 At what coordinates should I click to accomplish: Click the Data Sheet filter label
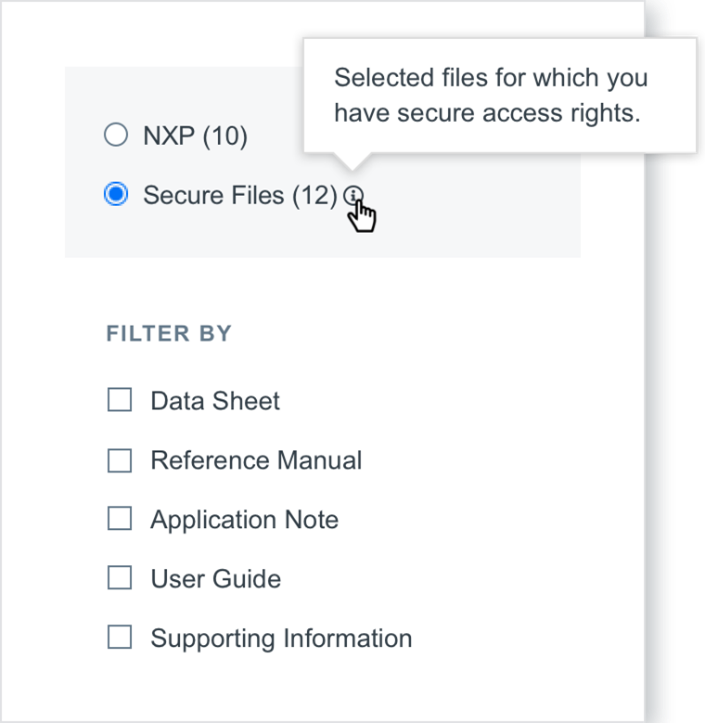(x=215, y=401)
